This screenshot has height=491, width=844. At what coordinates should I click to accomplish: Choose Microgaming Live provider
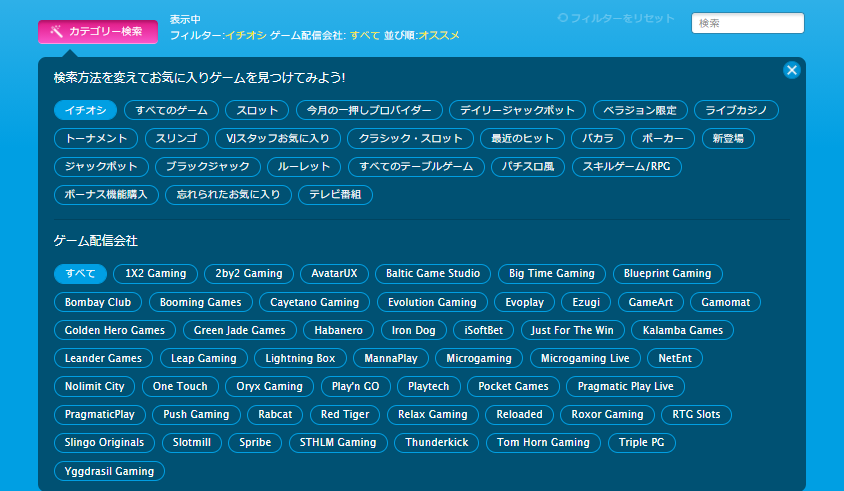[585, 358]
